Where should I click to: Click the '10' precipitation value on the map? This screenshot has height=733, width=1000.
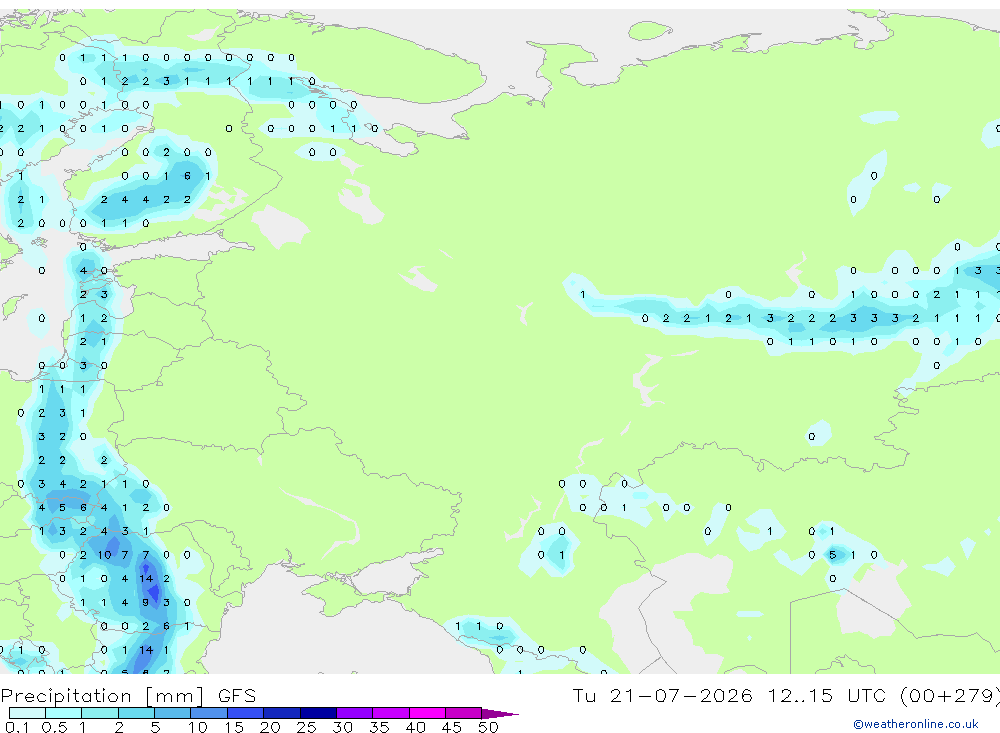point(104,555)
